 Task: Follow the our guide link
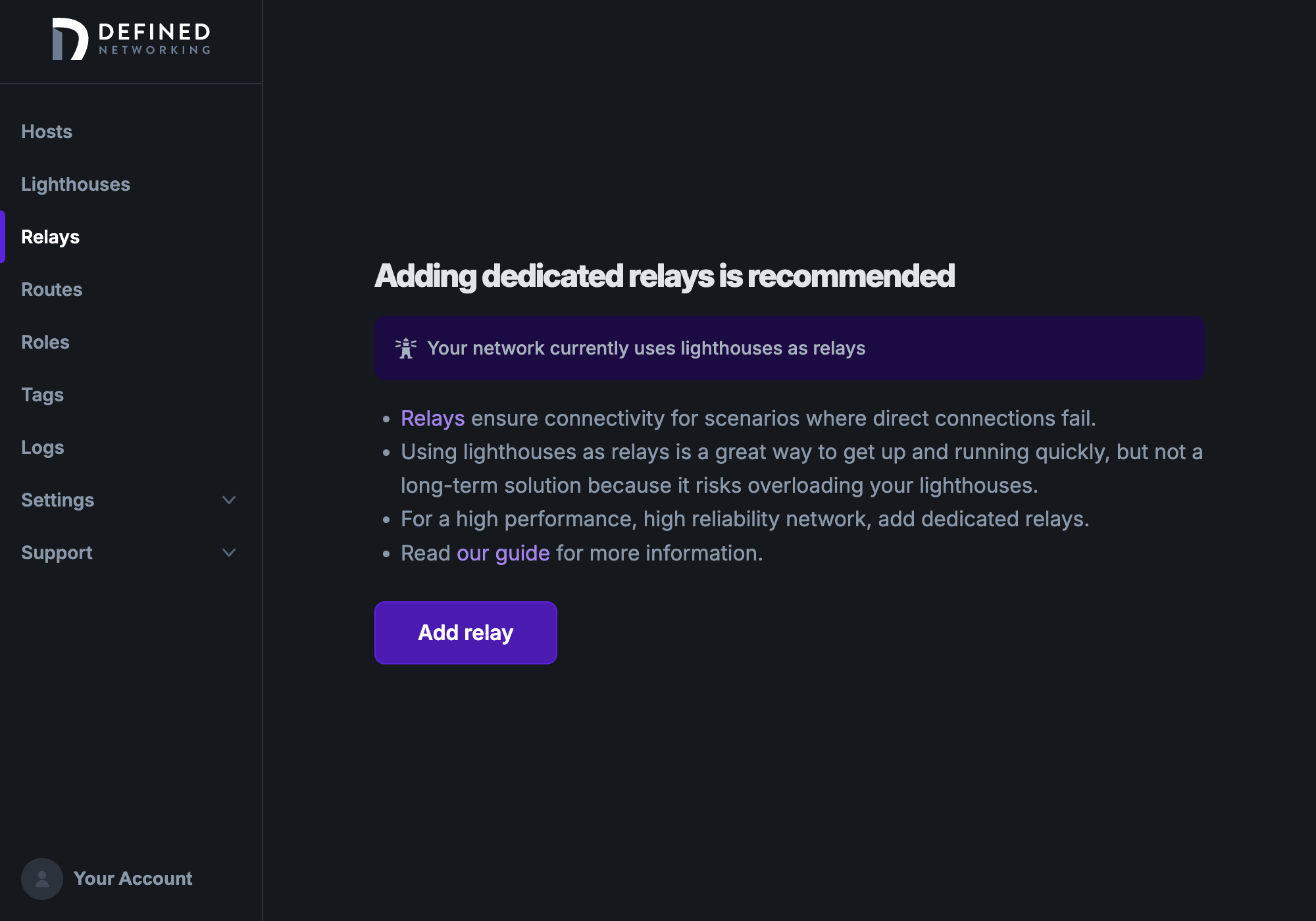pyautogui.click(x=503, y=553)
